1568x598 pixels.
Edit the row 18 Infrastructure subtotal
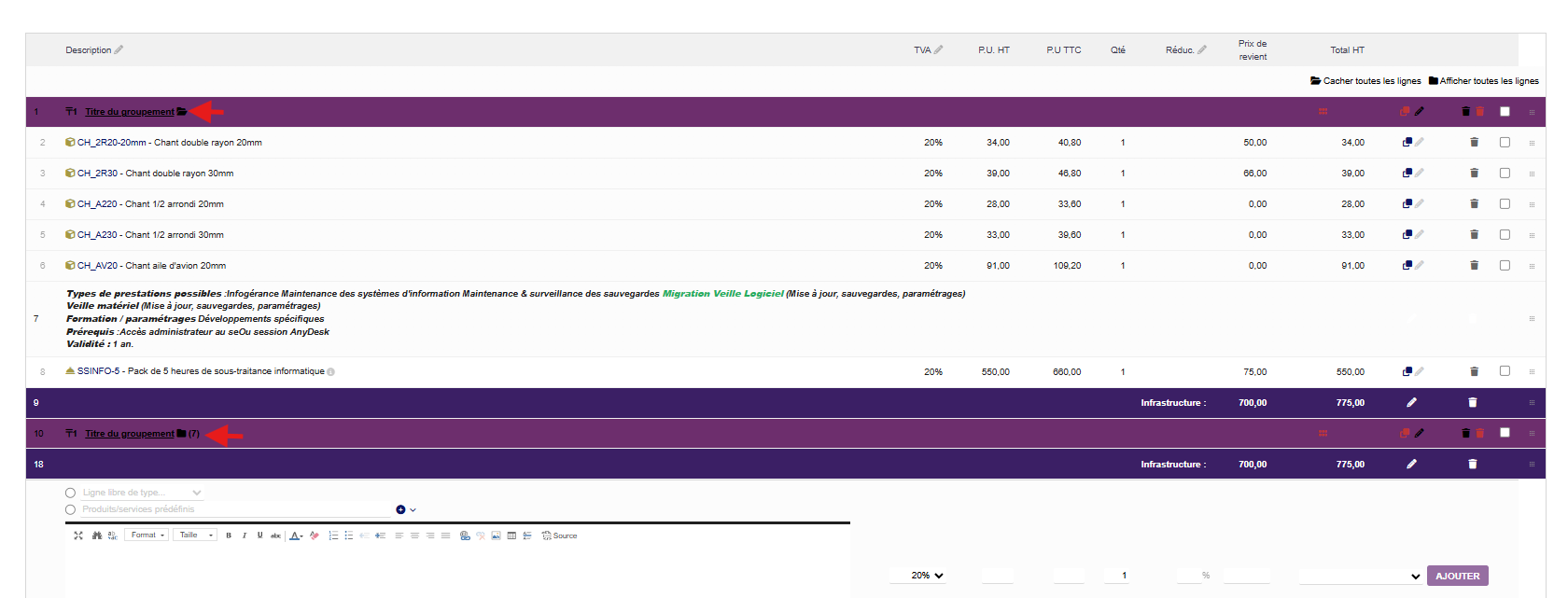click(1411, 464)
